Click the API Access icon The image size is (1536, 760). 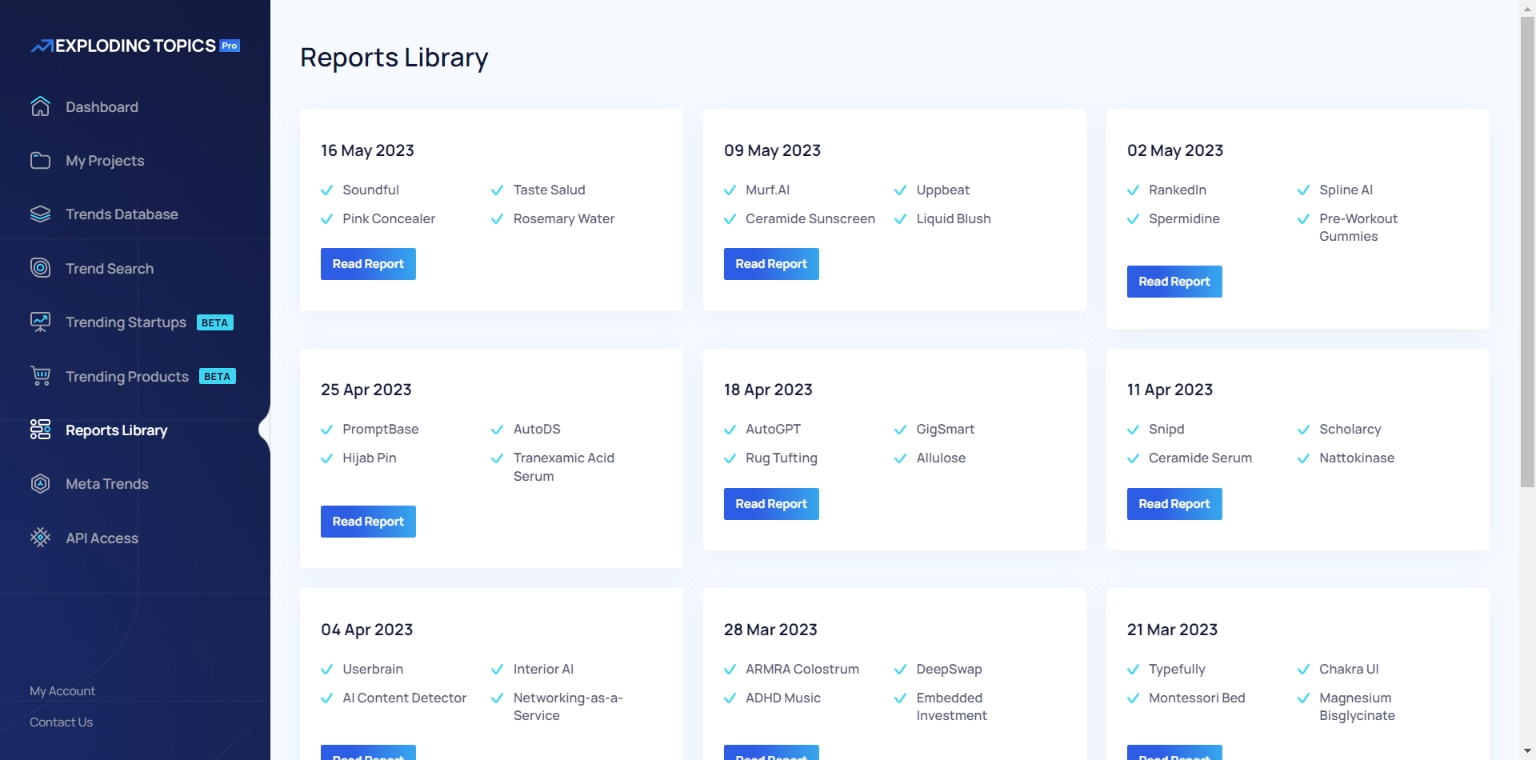[x=40, y=538]
